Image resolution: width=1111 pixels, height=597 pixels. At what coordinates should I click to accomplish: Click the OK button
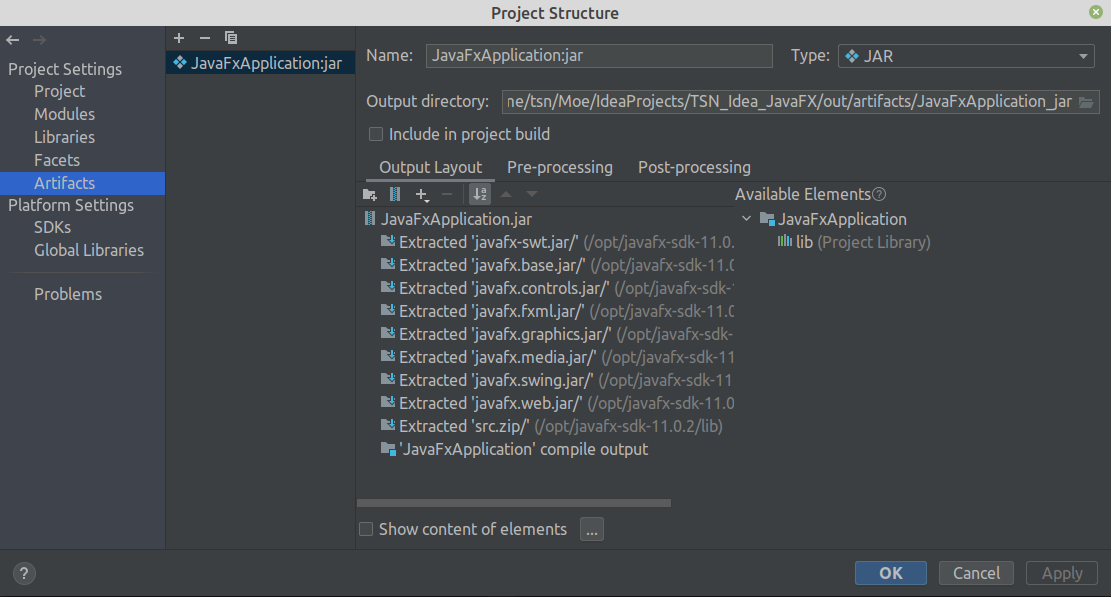(891, 573)
